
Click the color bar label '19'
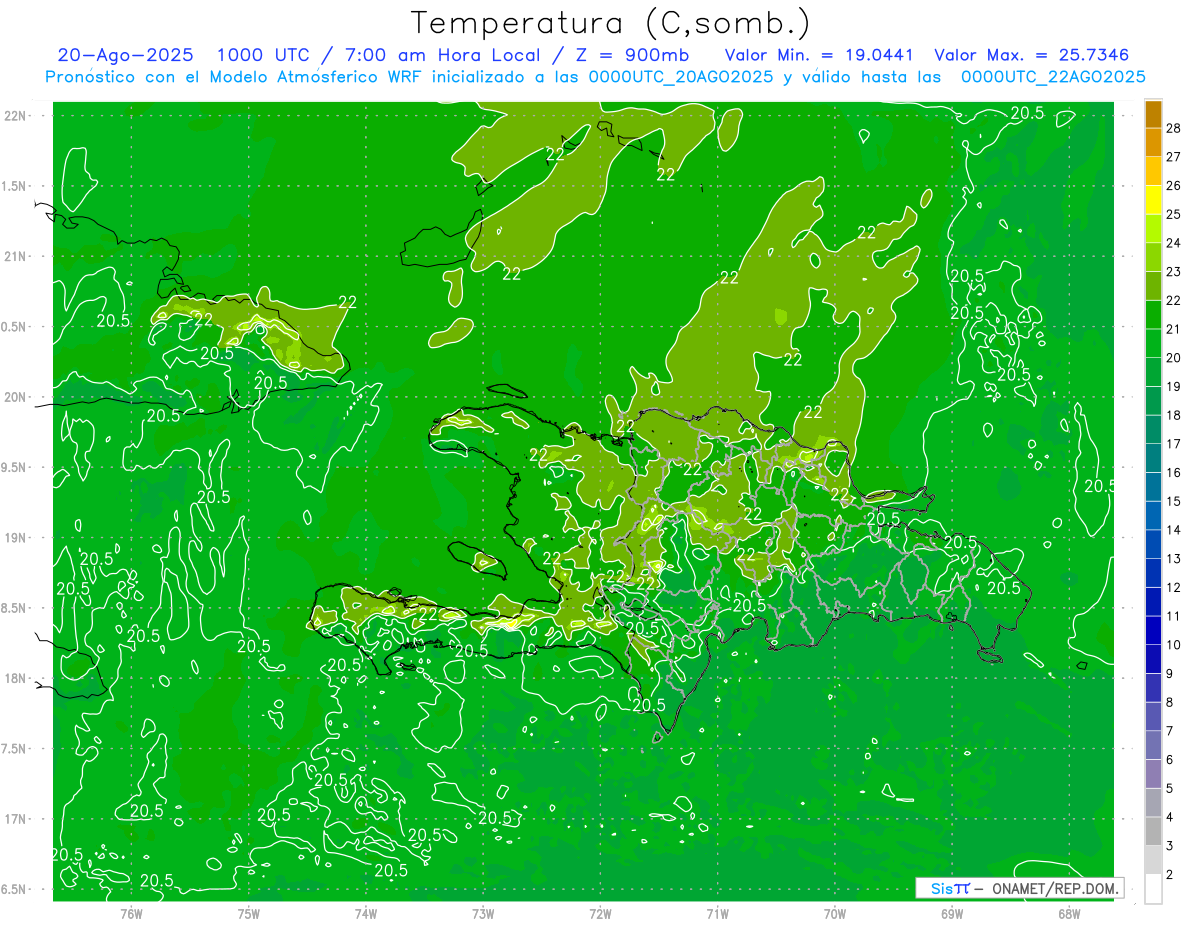[1174, 386]
